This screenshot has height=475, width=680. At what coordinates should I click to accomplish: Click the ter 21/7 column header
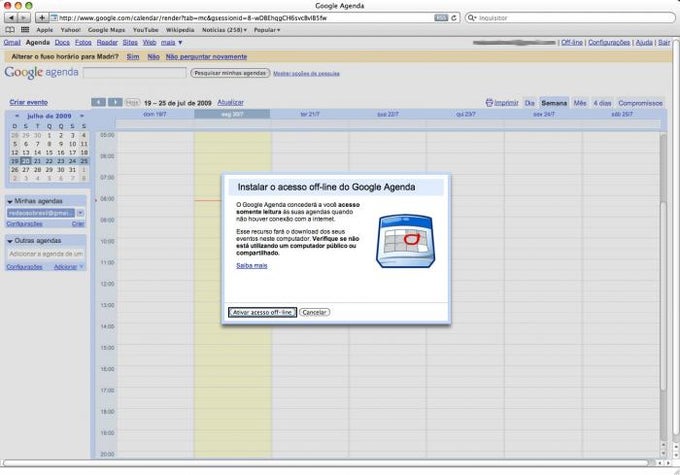pyautogui.click(x=310, y=114)
